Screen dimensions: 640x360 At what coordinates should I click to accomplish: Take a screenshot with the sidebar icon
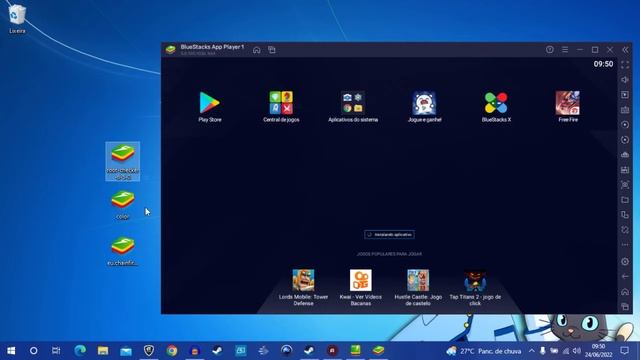pos(625,184)
